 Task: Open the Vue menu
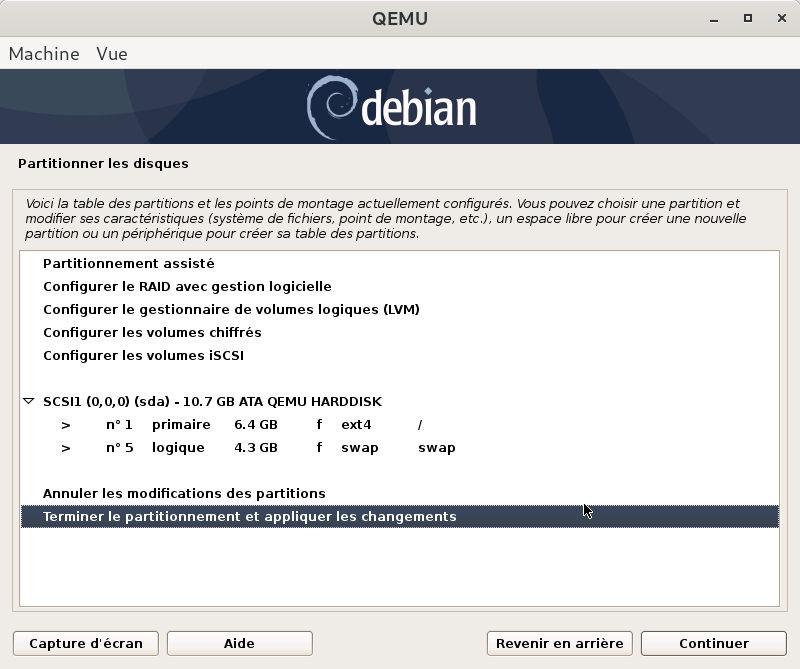tap(112, 54)
